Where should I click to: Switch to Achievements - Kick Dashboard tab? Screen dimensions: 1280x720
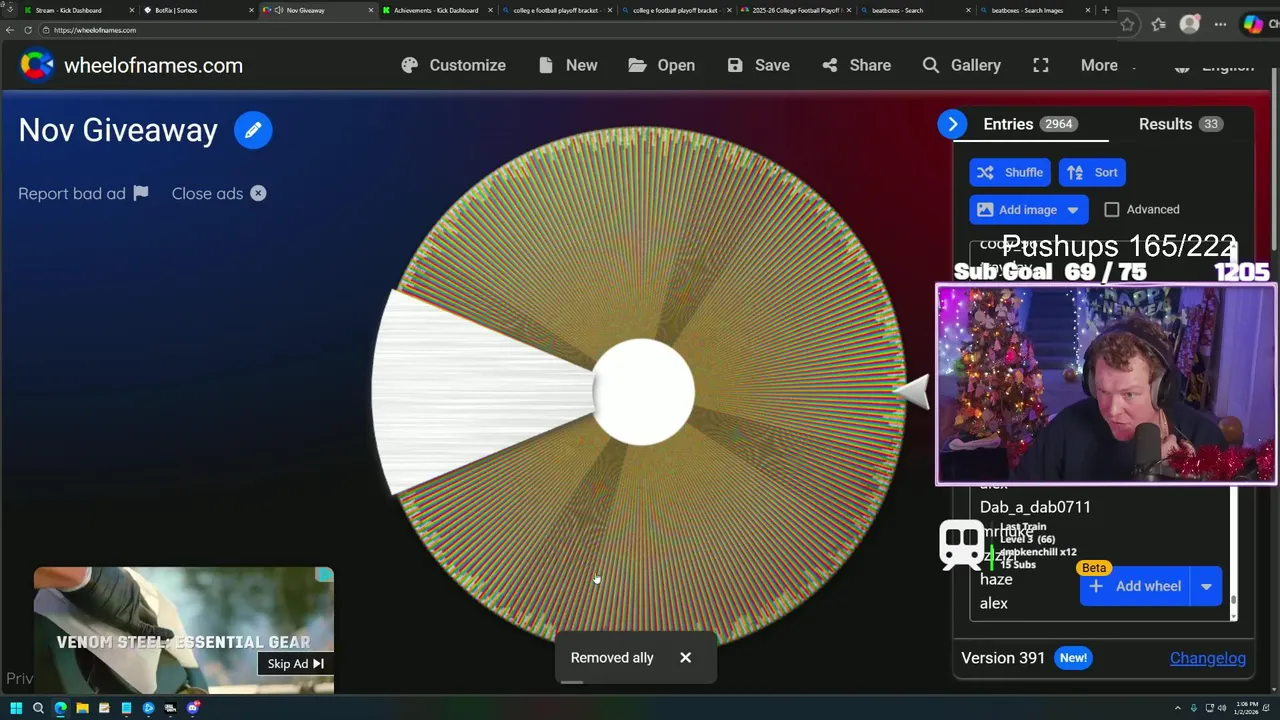point(436,10)
